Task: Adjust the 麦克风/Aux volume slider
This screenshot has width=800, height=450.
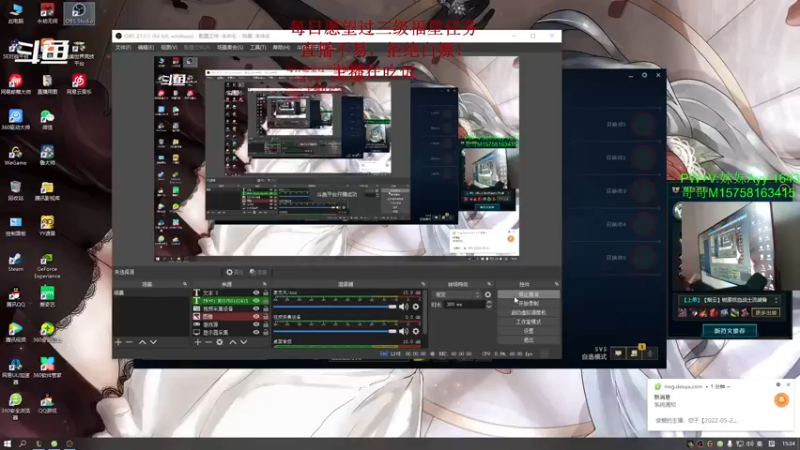Action: [x=335, y=307]
